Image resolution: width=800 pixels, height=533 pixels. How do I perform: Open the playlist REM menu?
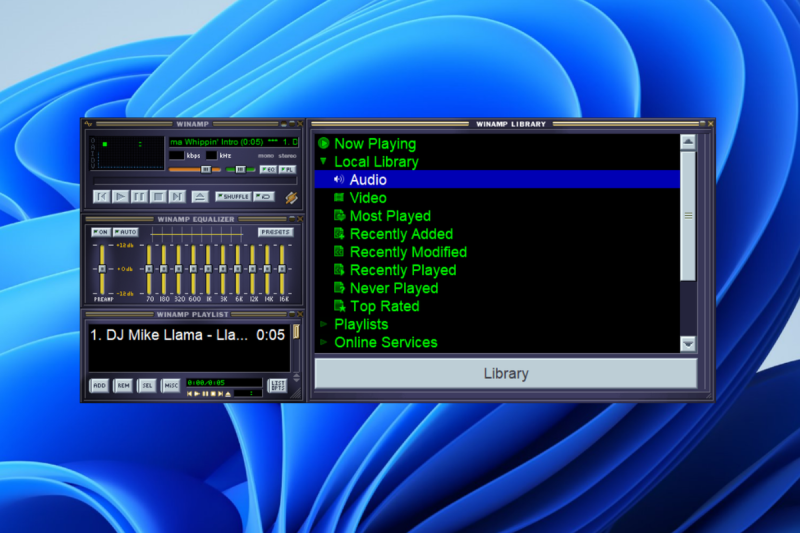(x=123, y=386)
